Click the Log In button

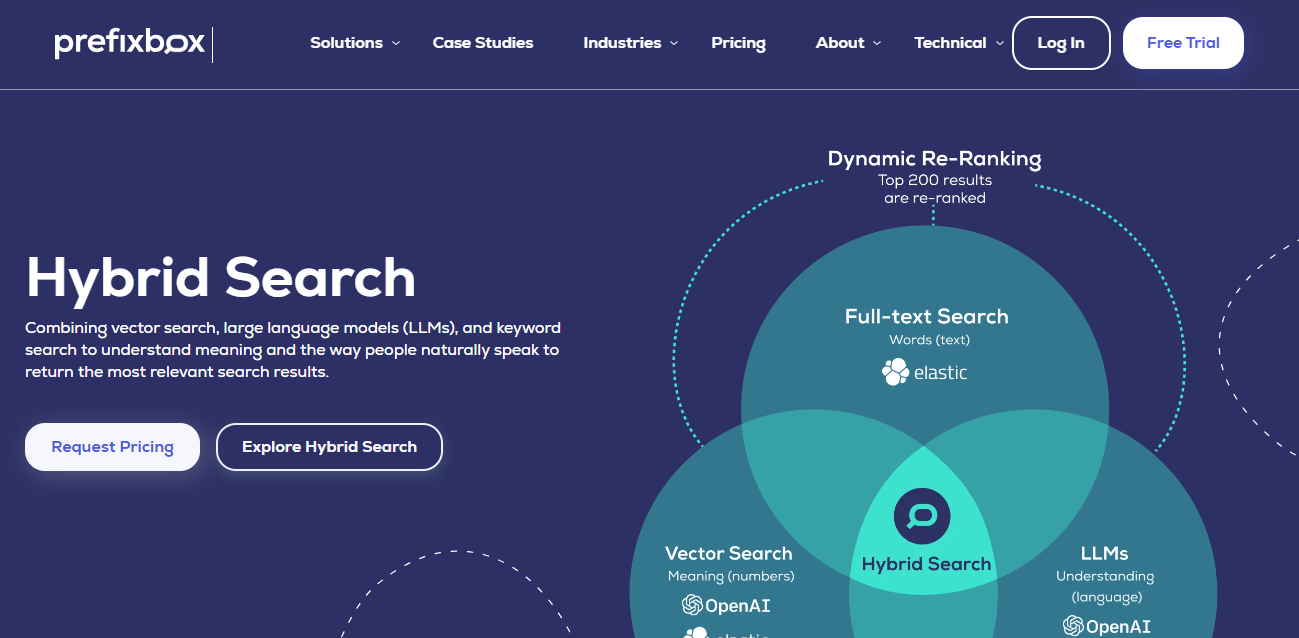click(1061, 43)
